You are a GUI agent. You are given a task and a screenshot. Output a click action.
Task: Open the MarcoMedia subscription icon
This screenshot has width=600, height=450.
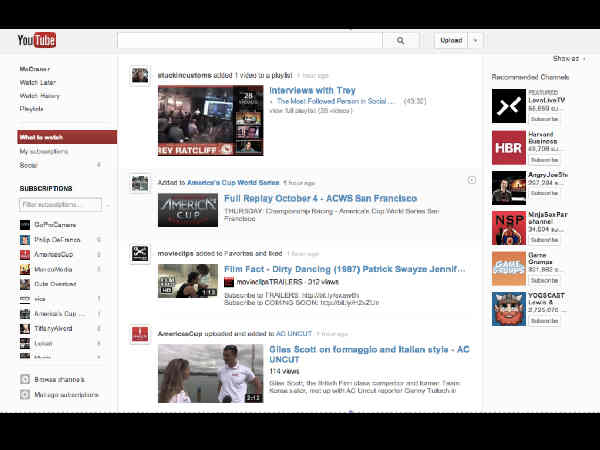pos(25,269)
